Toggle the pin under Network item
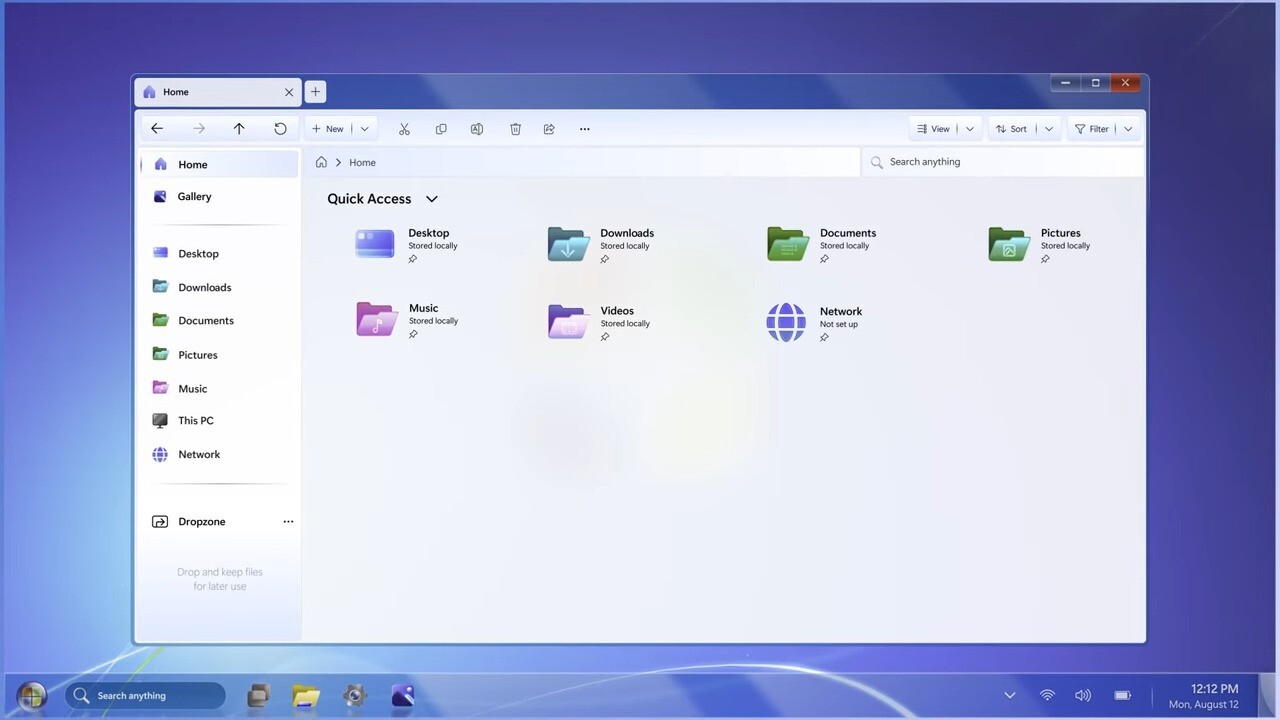Viewport: 1280px width, 720px height. click(824, 338)
